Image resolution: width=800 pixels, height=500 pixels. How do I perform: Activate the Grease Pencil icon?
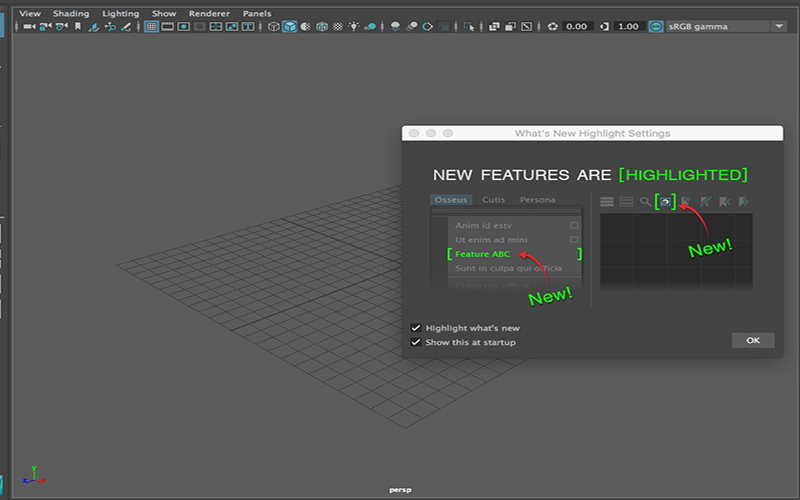pos(126,27)
